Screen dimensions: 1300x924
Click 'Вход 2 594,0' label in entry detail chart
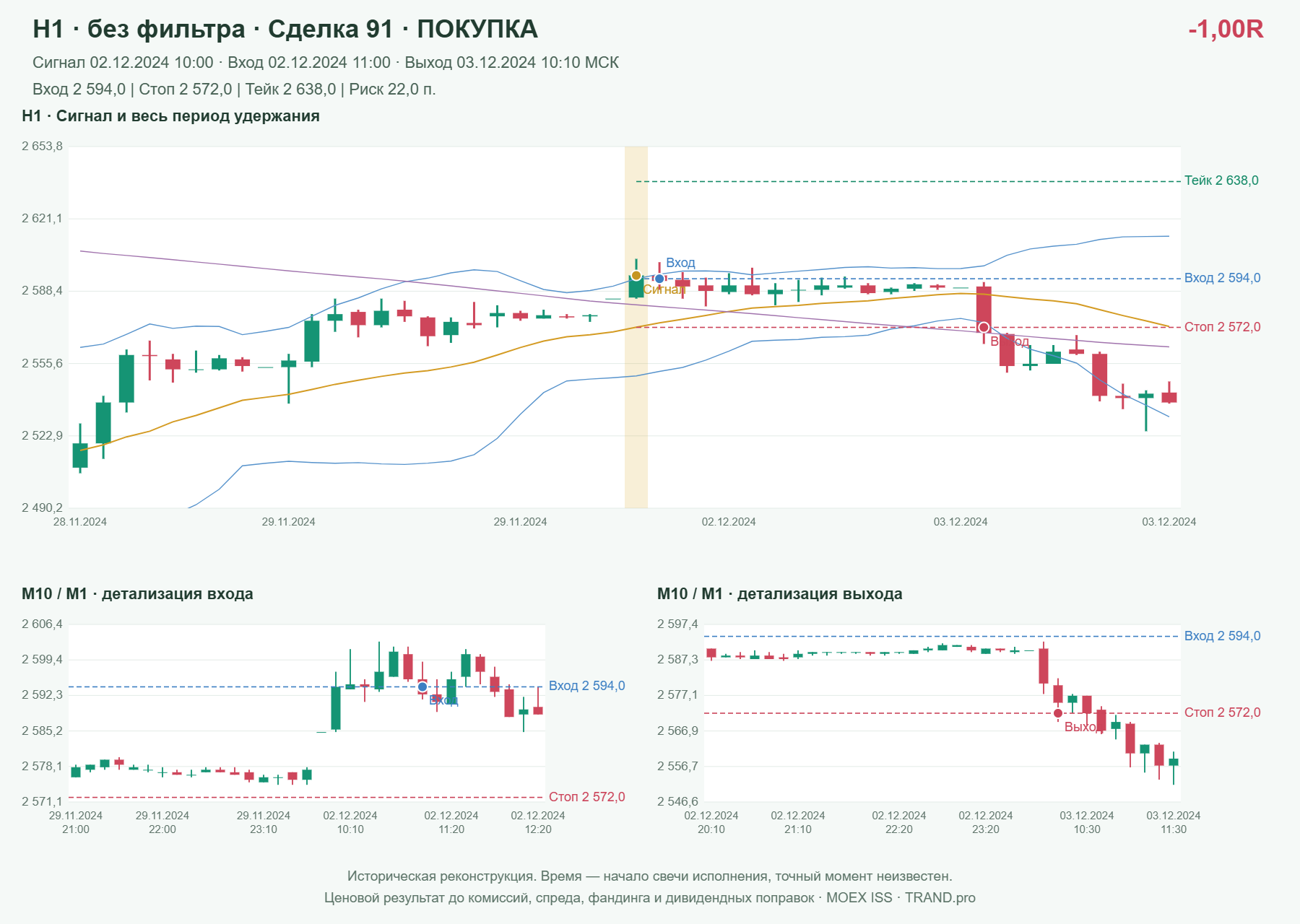click(586, 686)
